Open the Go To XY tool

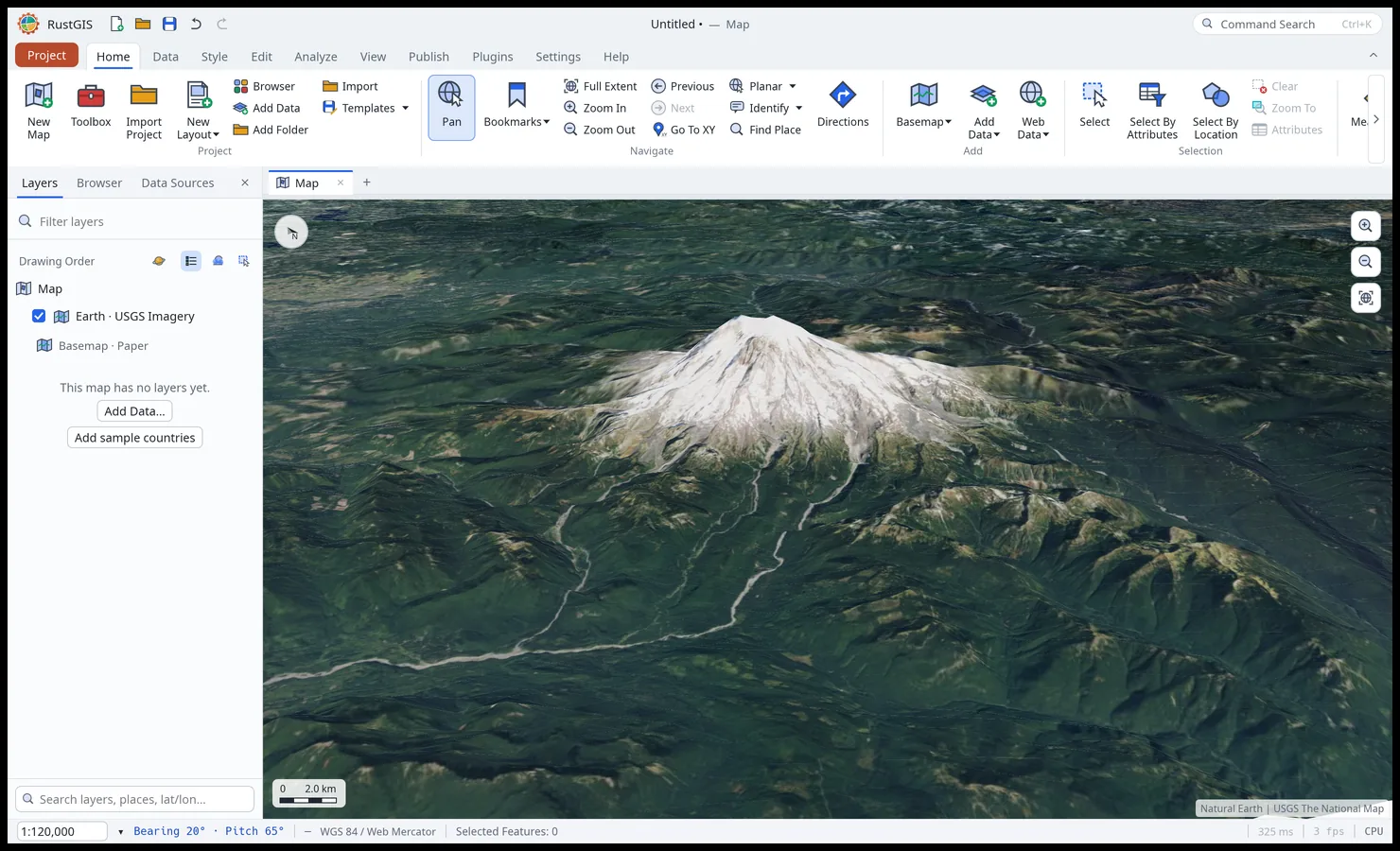683,130
